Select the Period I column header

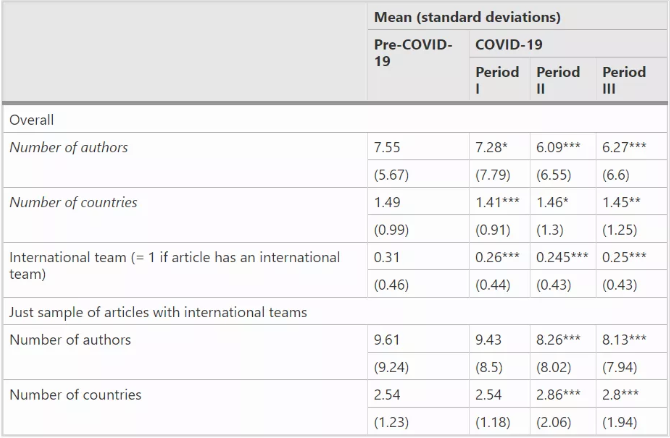coord(497,80)
